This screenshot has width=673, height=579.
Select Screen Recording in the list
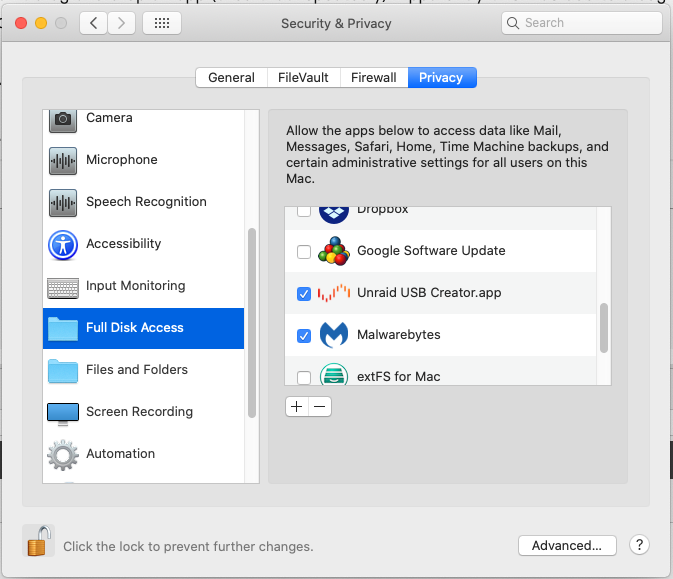click(139, 412)
